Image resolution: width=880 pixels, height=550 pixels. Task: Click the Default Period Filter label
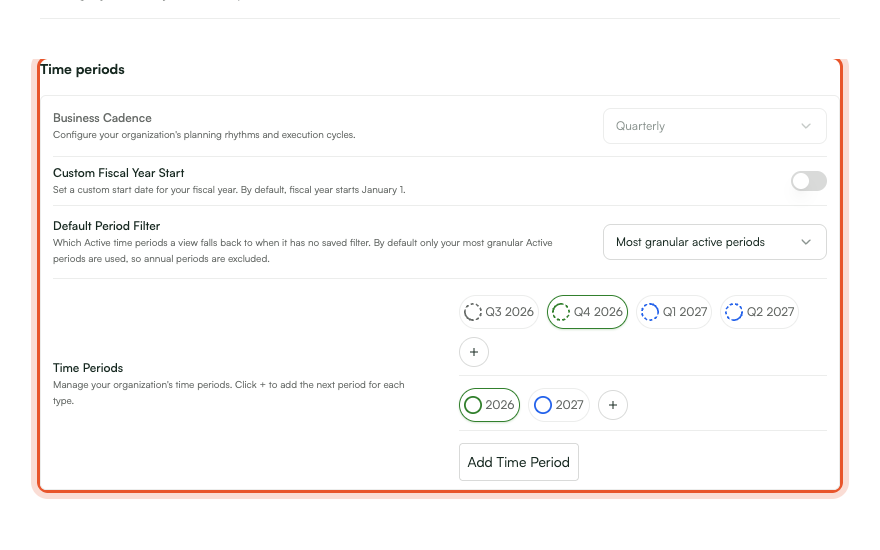click(107, 226)
